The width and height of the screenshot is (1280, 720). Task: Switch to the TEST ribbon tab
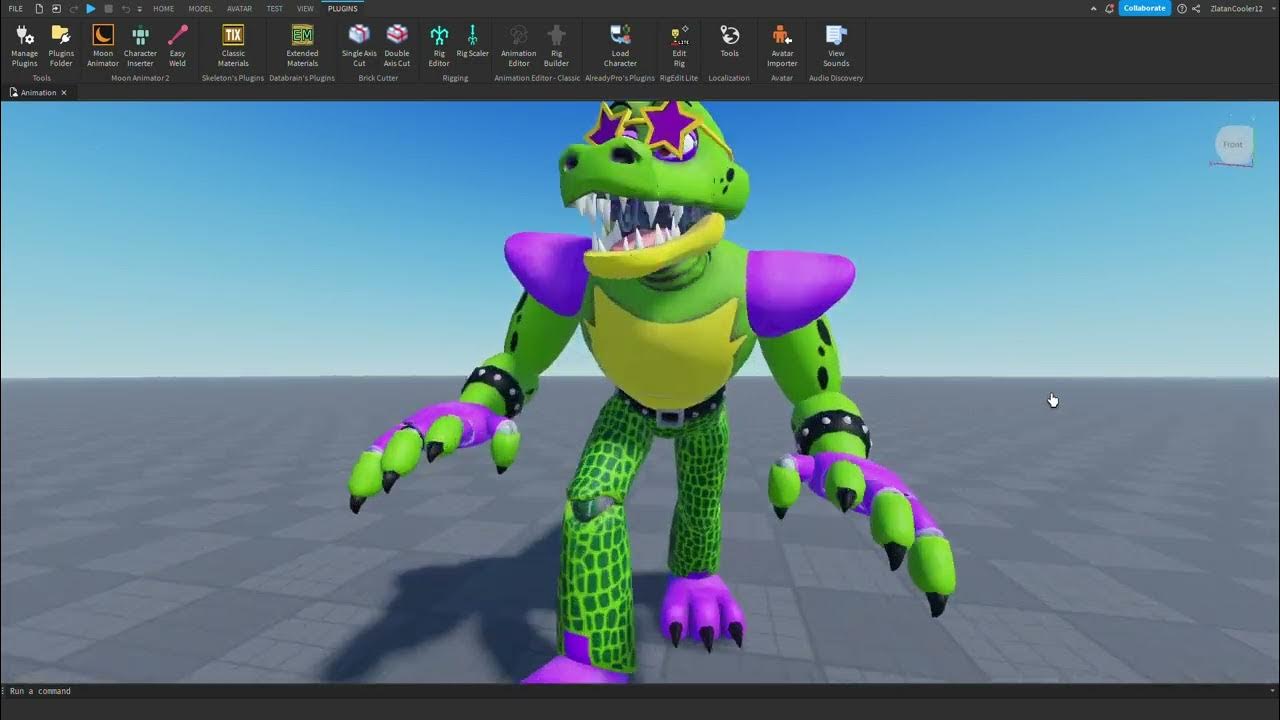pos(274,8)
